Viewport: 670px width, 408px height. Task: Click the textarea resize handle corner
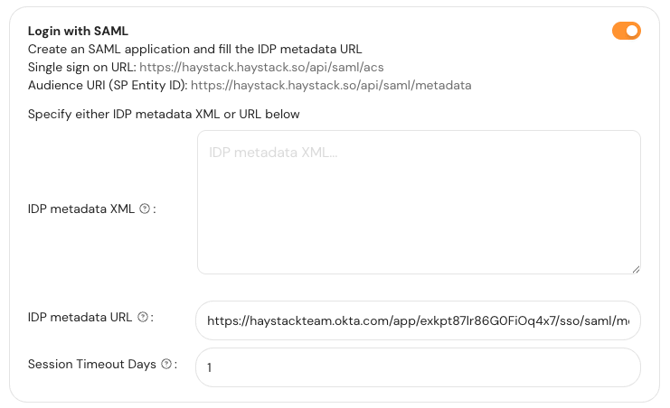click(x=635, y=268)
